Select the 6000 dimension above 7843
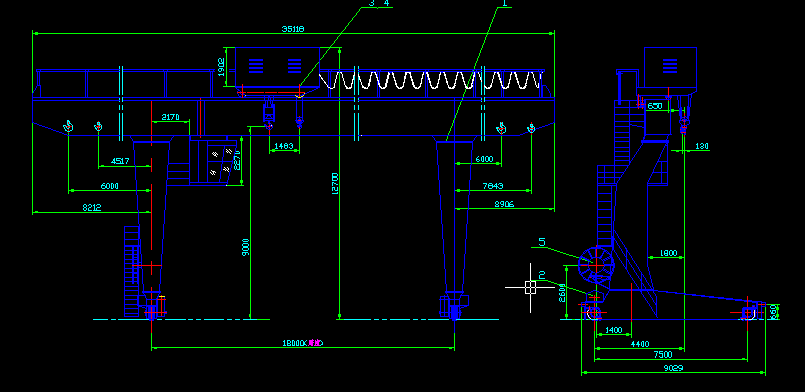The height and width of the screenshot is (392, 805). click(484, 159)
